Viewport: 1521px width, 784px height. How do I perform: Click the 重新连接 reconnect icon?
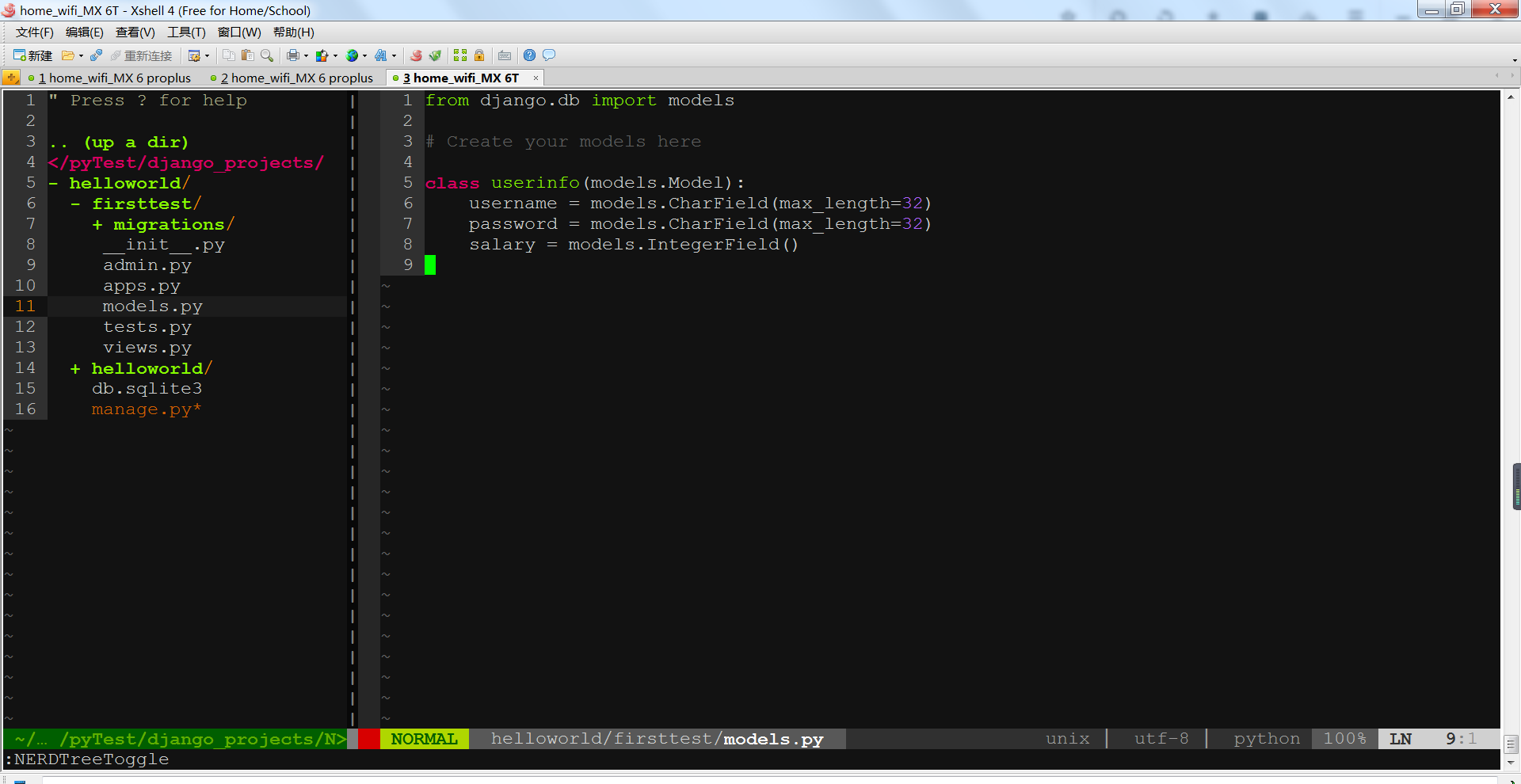tap(143, 55)
